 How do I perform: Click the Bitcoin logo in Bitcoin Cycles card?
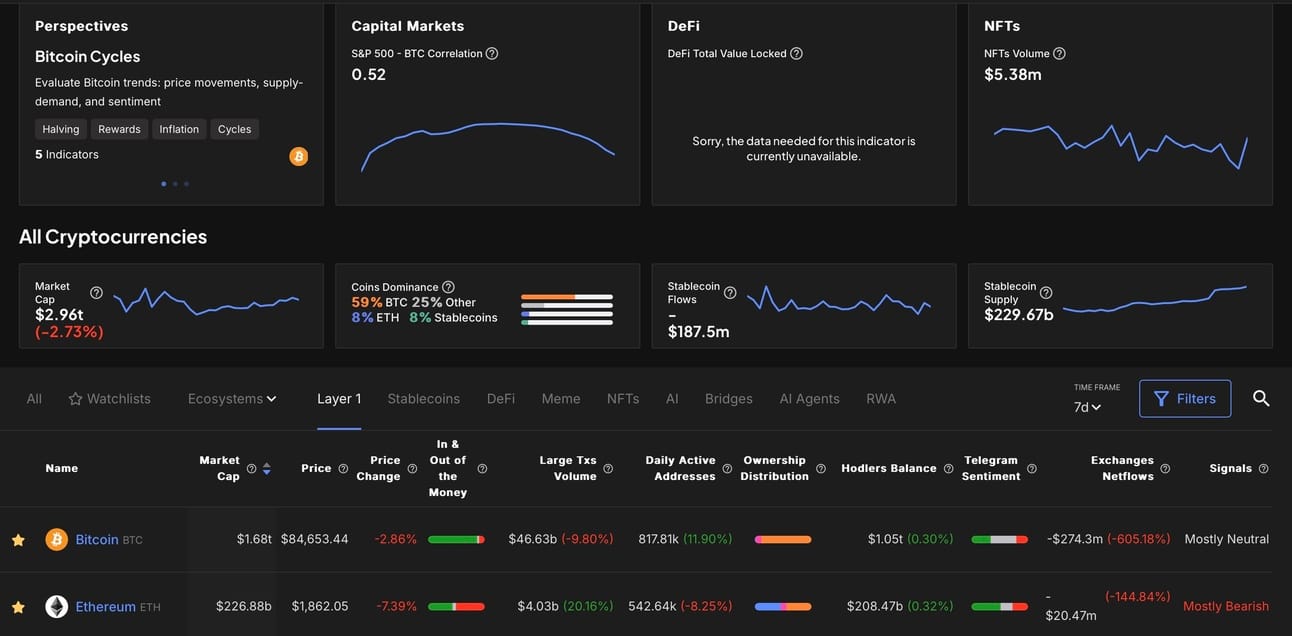(x=298, y=156)
